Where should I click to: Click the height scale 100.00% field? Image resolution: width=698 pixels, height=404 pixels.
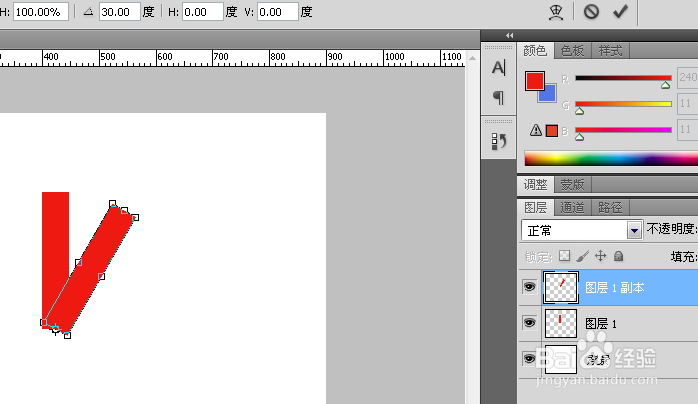[41, 12]
